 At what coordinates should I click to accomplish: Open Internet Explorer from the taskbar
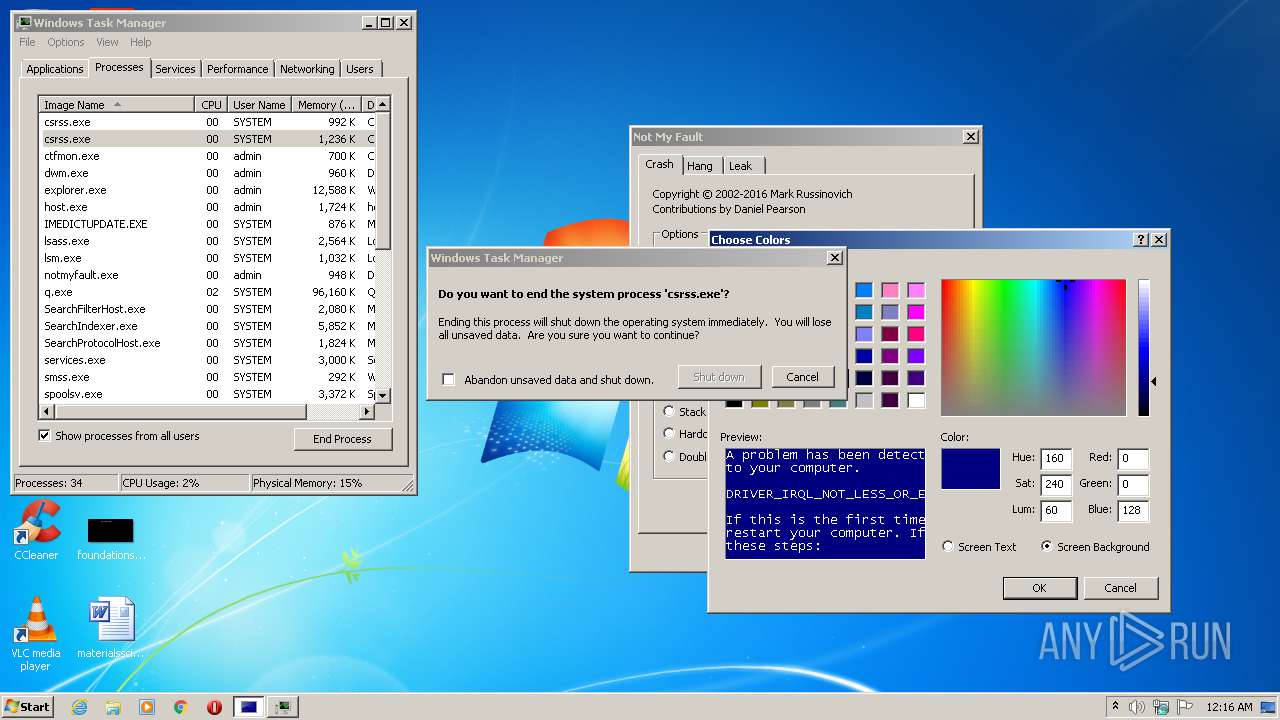pos(80,707)
